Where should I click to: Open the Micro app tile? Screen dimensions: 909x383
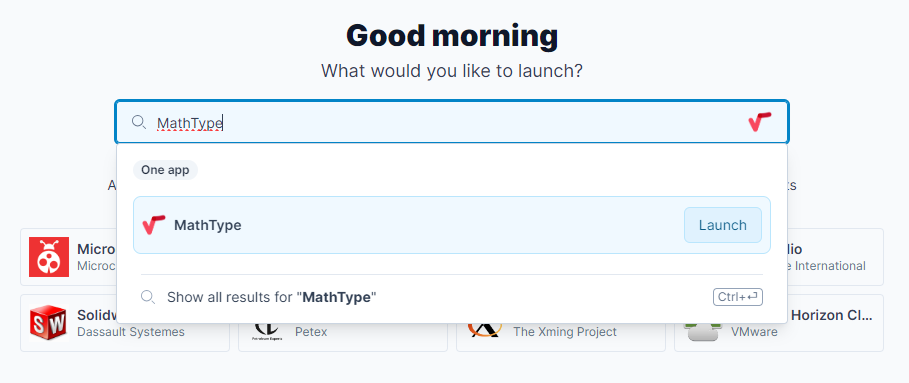(68, 257)
